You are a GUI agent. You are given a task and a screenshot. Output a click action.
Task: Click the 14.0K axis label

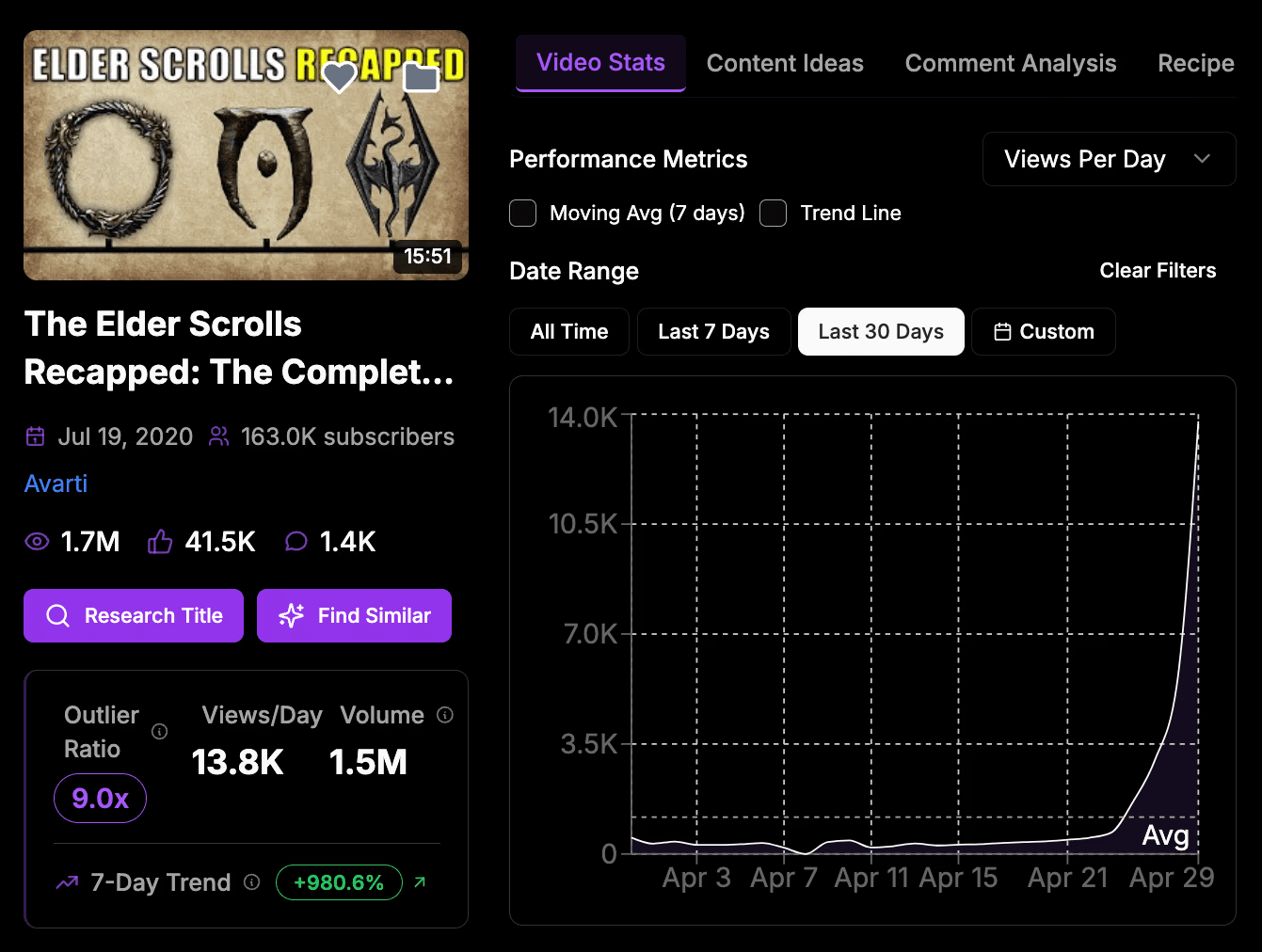pos(583,417)
